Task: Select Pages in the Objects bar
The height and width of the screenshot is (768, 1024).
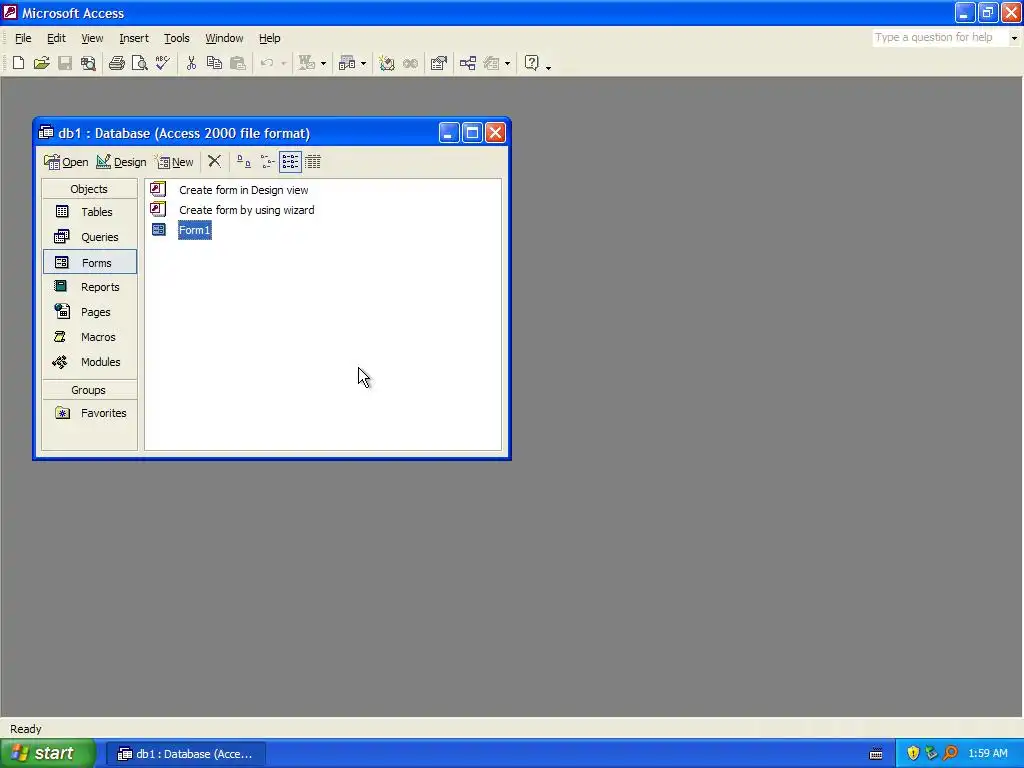Action: coord(89,312)
